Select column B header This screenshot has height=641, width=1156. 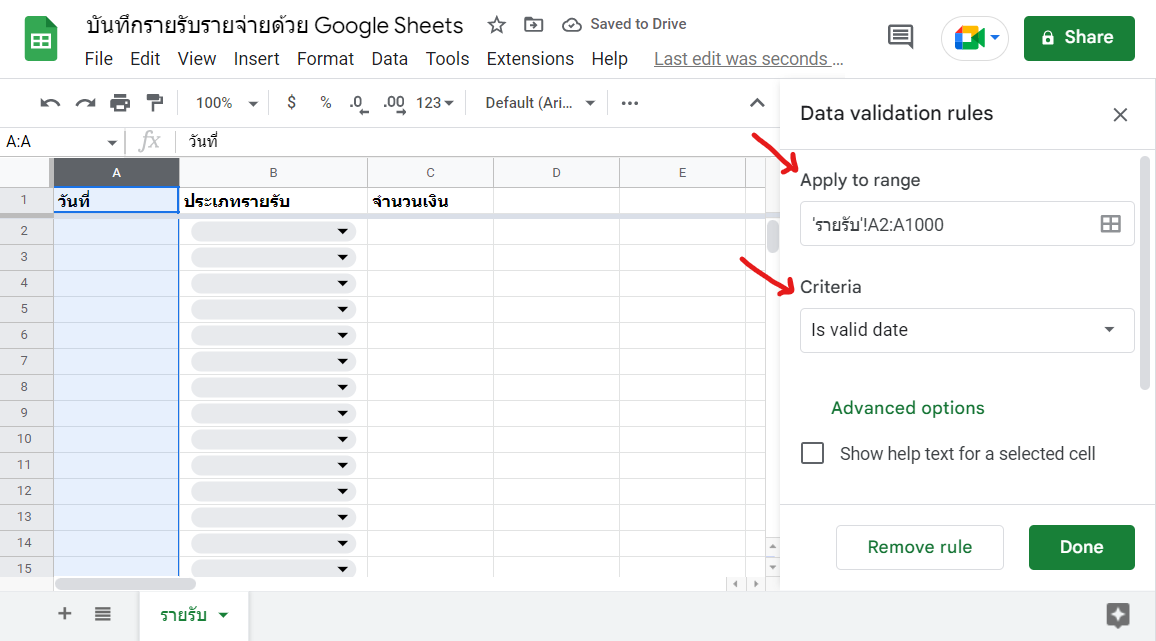[x=273, y=173]
